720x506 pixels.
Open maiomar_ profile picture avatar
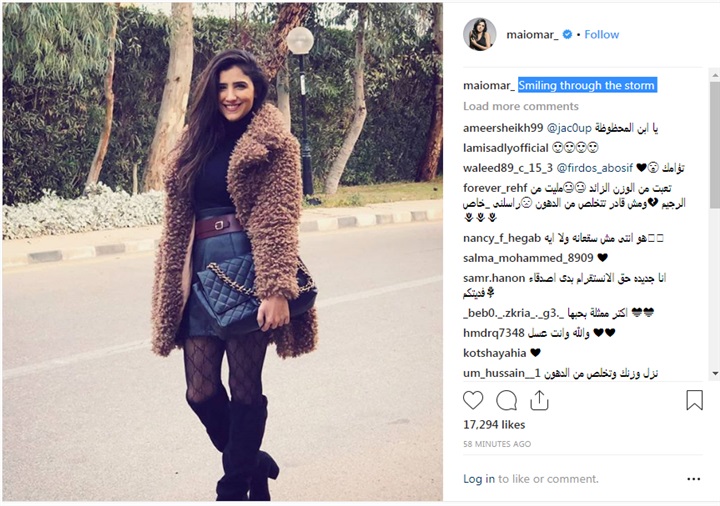pyautogui.click(x=479, y=34)
